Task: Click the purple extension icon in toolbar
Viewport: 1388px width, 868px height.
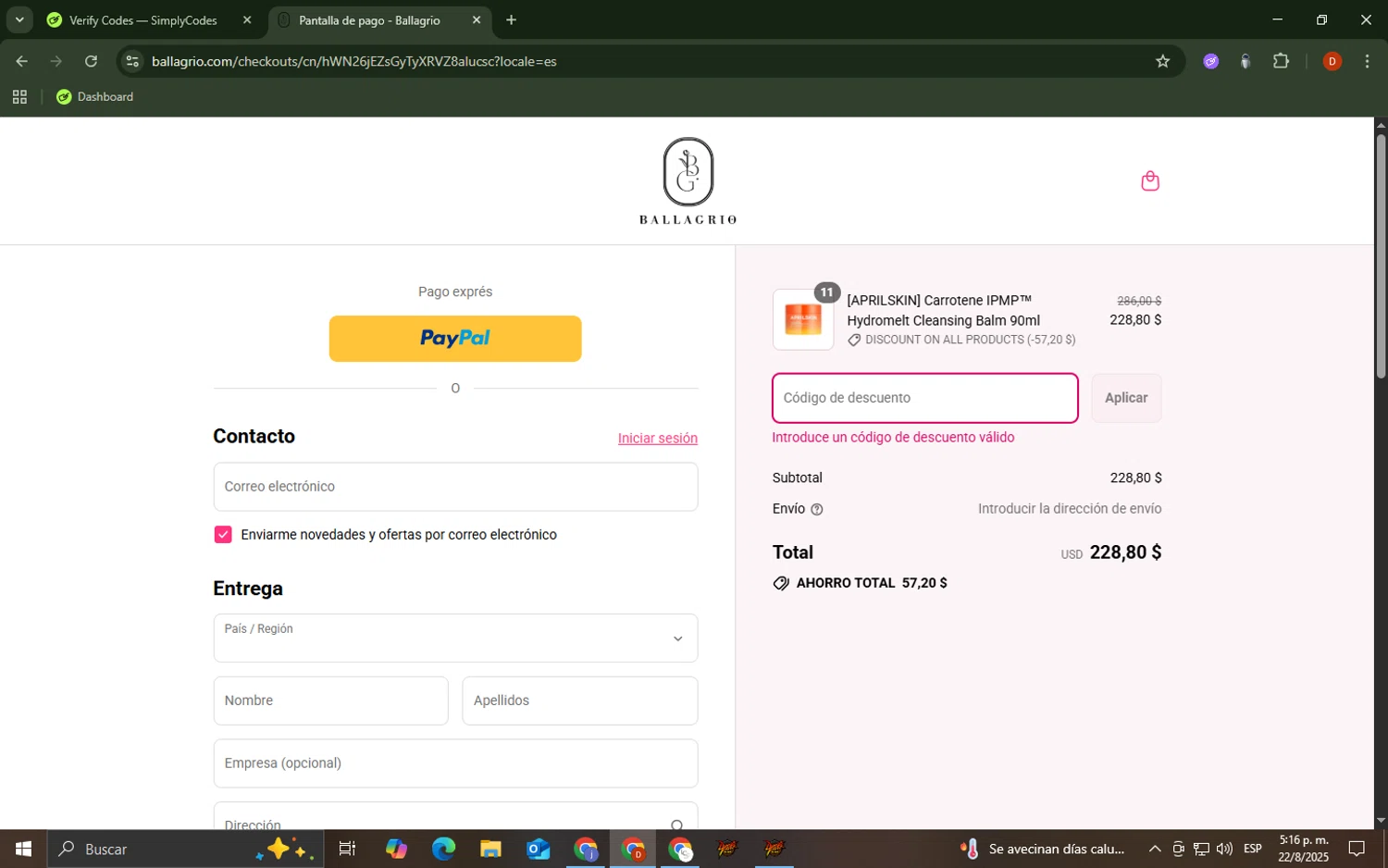Action: click(x=1210, y=61)
